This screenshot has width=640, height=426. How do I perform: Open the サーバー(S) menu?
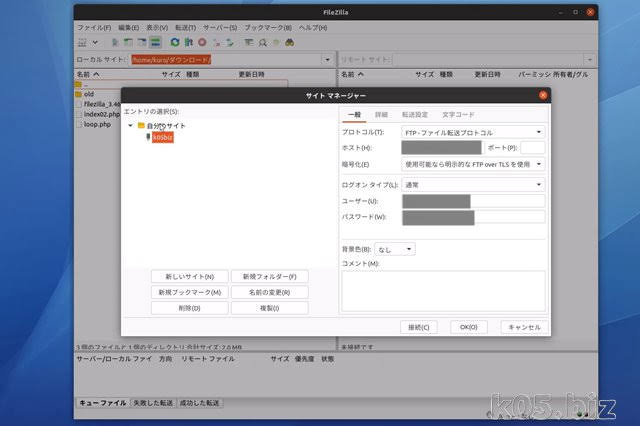tap(220, 28)
